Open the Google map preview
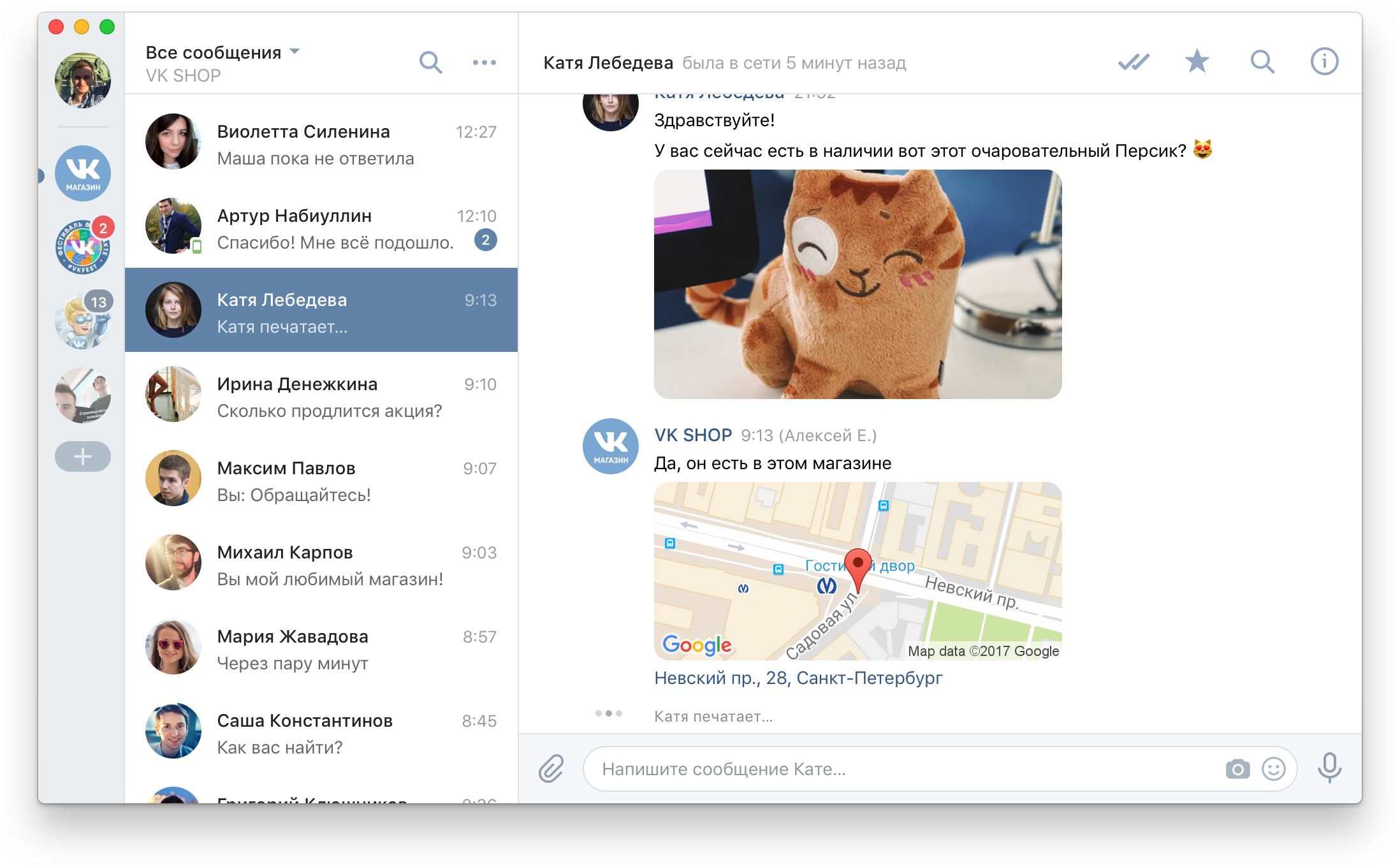1400x867 pixels. (x=857, y=571)
